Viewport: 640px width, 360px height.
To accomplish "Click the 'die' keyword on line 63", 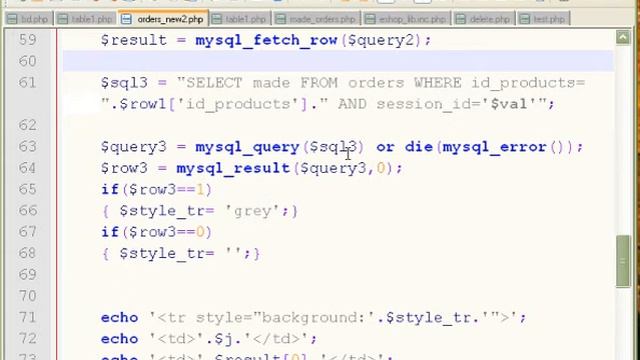I will pyautogui.click(x=419, y=147).
